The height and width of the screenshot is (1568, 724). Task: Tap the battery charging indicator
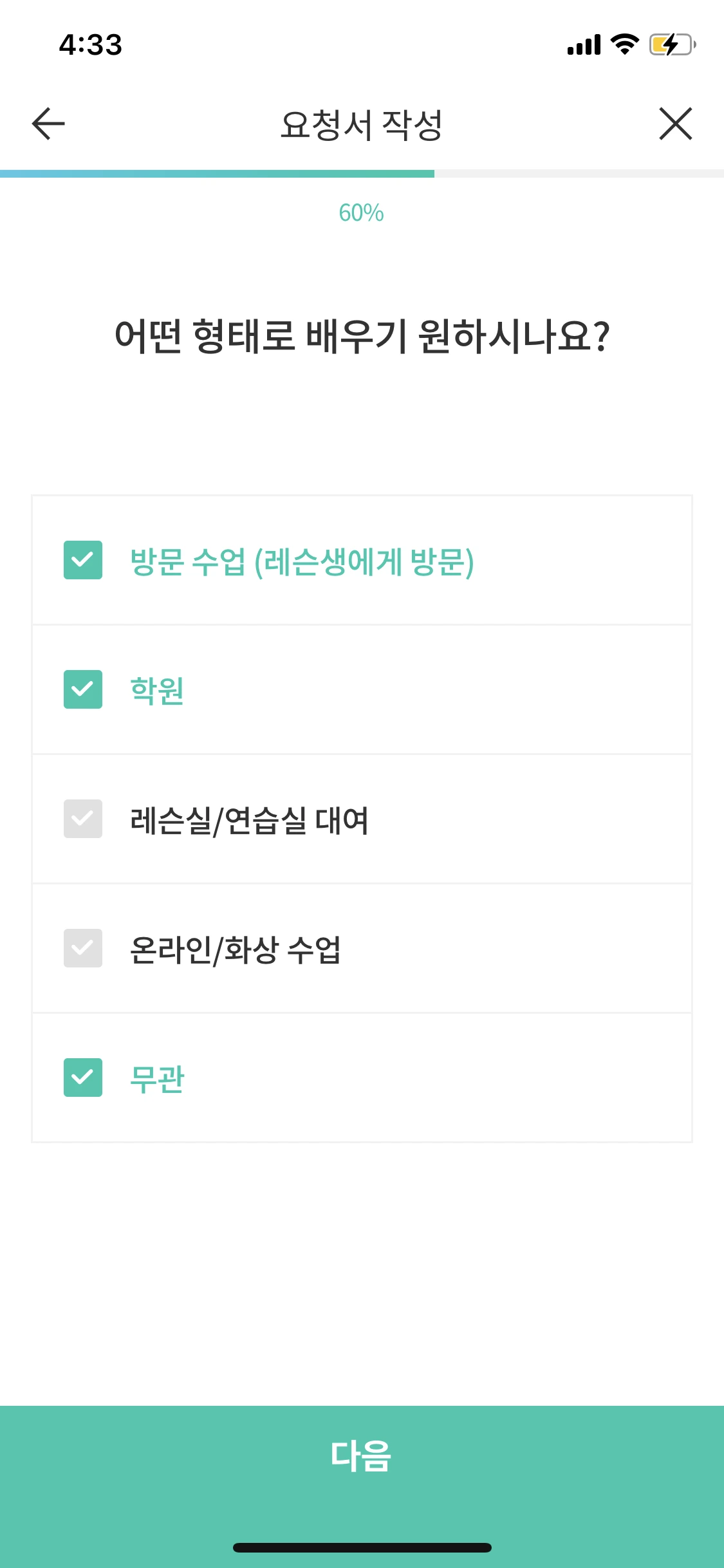tap(669, 44)
